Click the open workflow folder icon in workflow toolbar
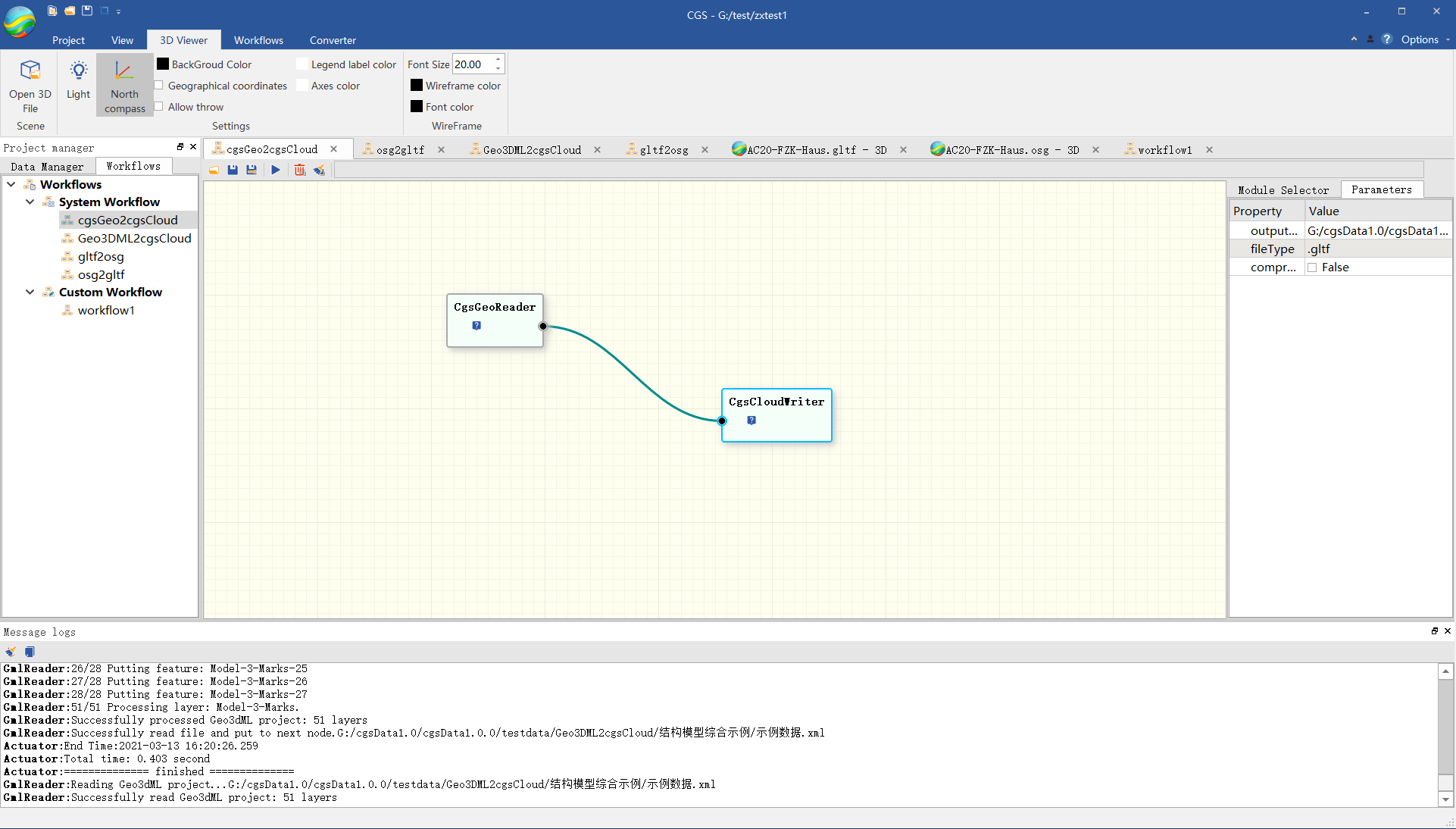This screenshot has width=1456, height=829. (x=214, y=170)
